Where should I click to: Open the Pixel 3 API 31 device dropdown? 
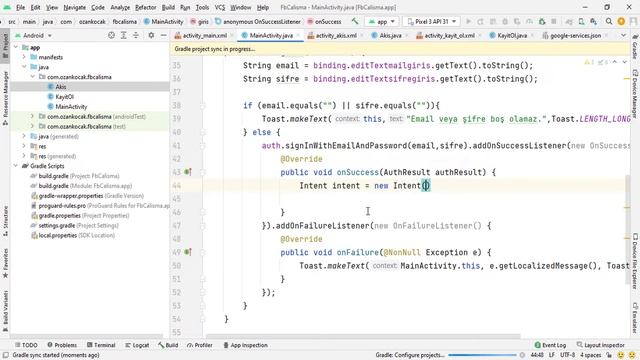click(x=431, y=21)
